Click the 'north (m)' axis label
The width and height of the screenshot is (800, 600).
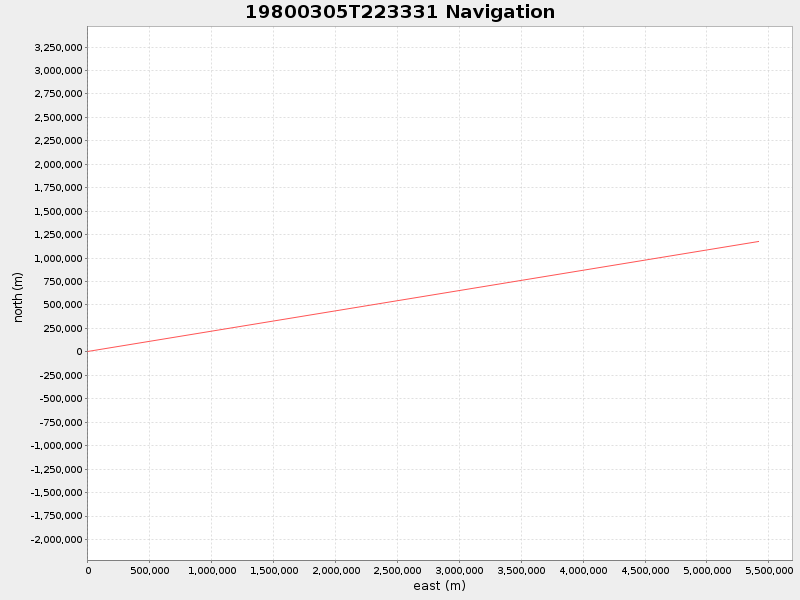pos(18,297)
